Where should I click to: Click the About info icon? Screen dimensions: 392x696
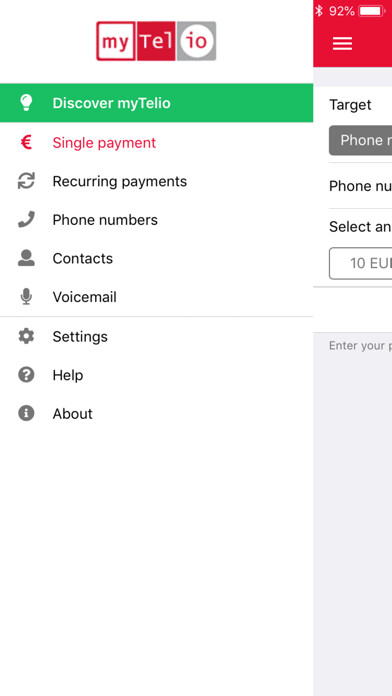click(x=26, y=413)
